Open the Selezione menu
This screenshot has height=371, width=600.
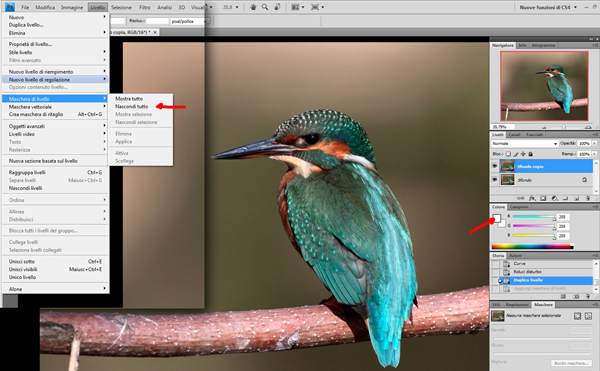[x=121, y=7]
